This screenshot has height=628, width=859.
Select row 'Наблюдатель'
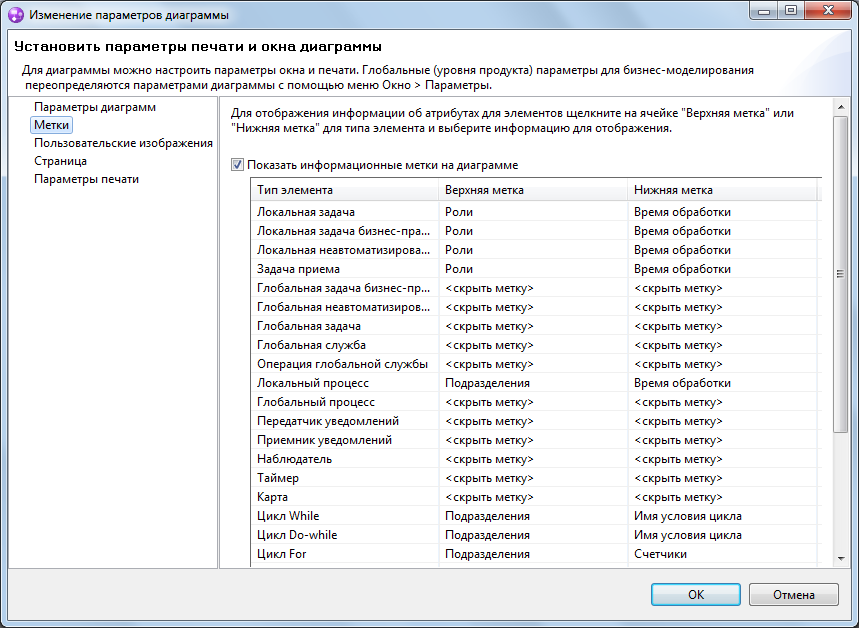534,459
